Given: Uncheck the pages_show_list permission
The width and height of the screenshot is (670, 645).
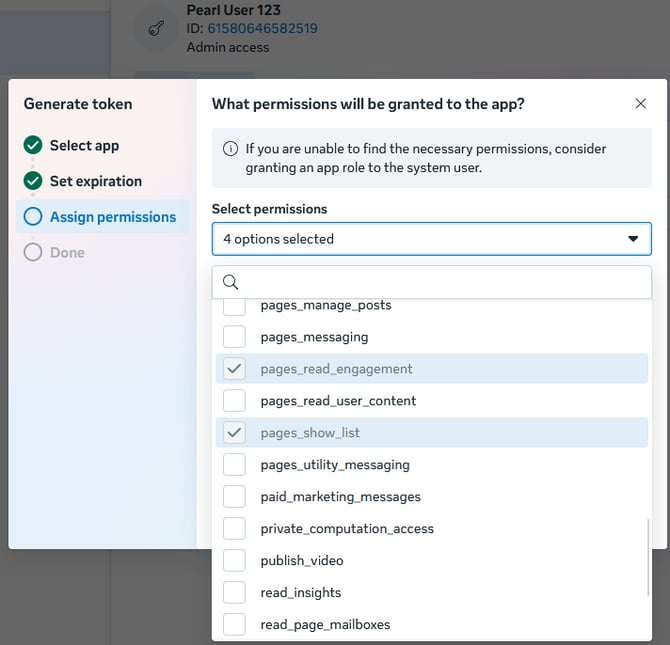Looking at the screenshot, I should coord(234,433).
